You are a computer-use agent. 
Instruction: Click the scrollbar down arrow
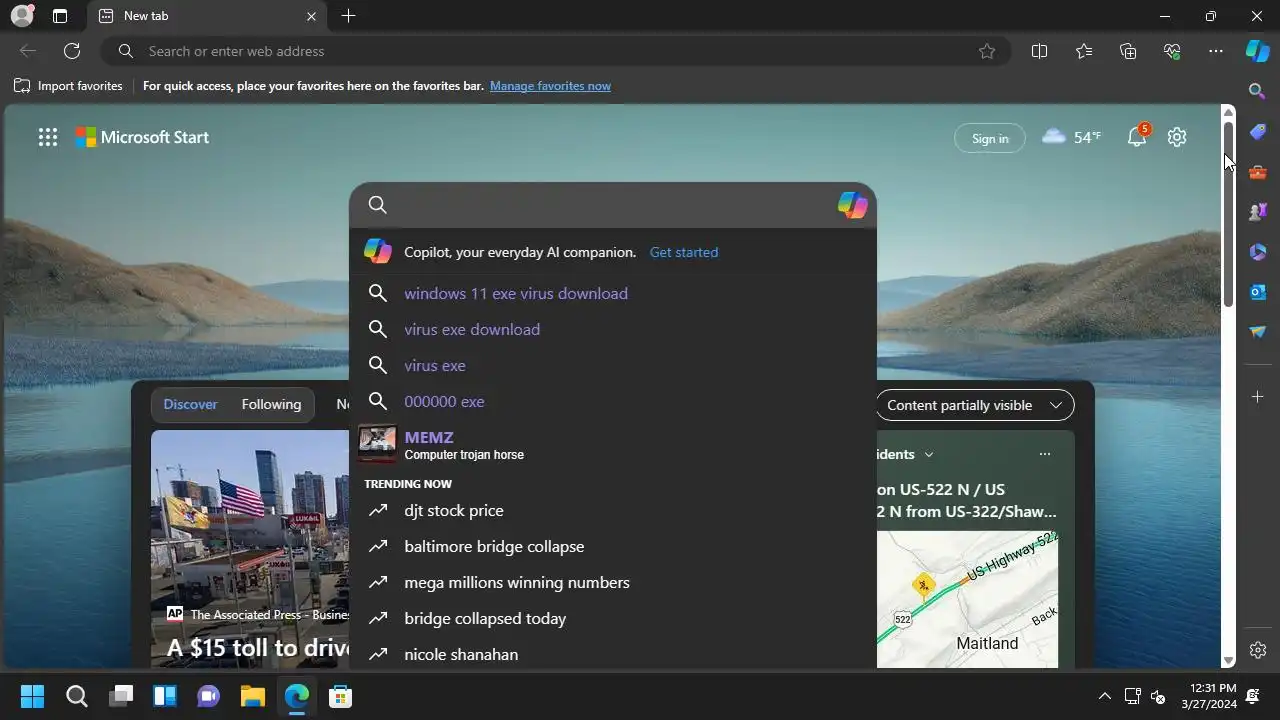(1229, 661)
